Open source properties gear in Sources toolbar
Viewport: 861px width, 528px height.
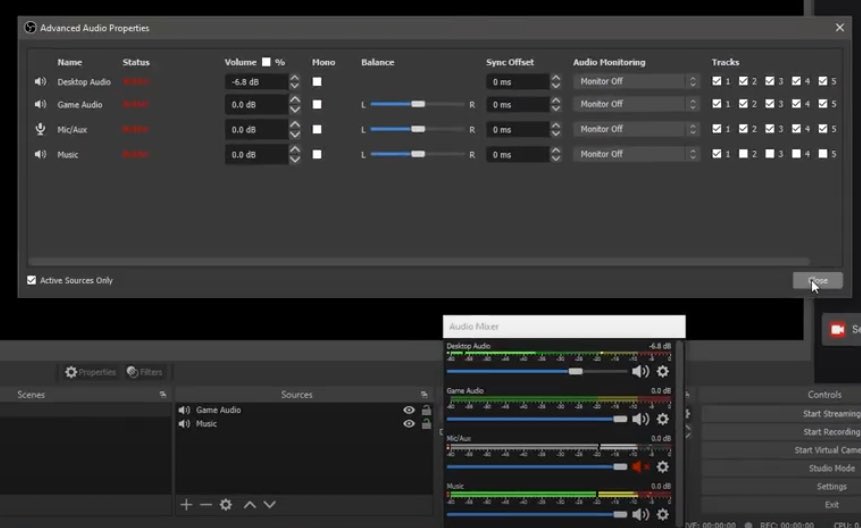click(x=226, y=504)
